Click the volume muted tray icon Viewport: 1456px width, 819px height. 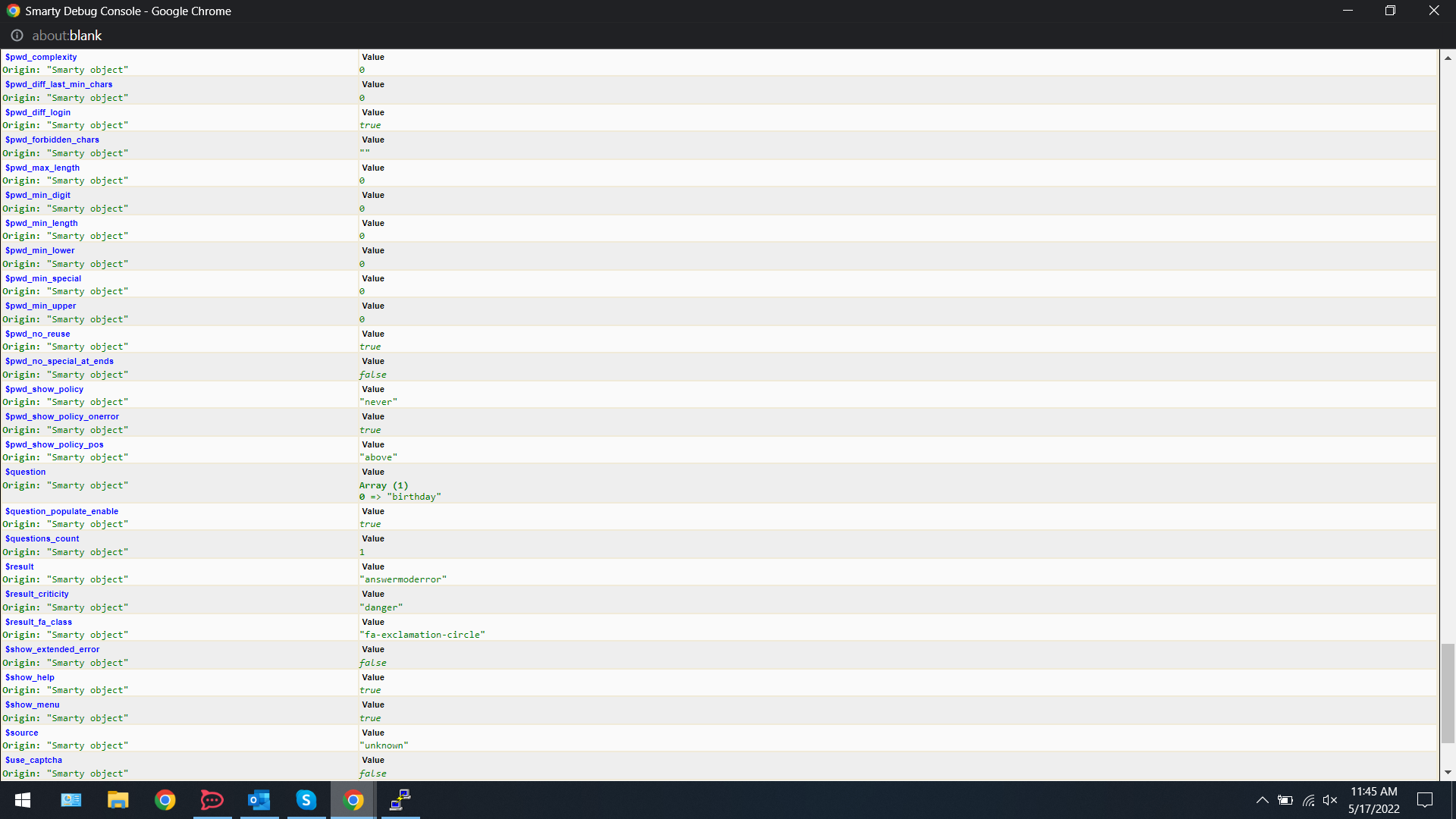point(1329,800)
